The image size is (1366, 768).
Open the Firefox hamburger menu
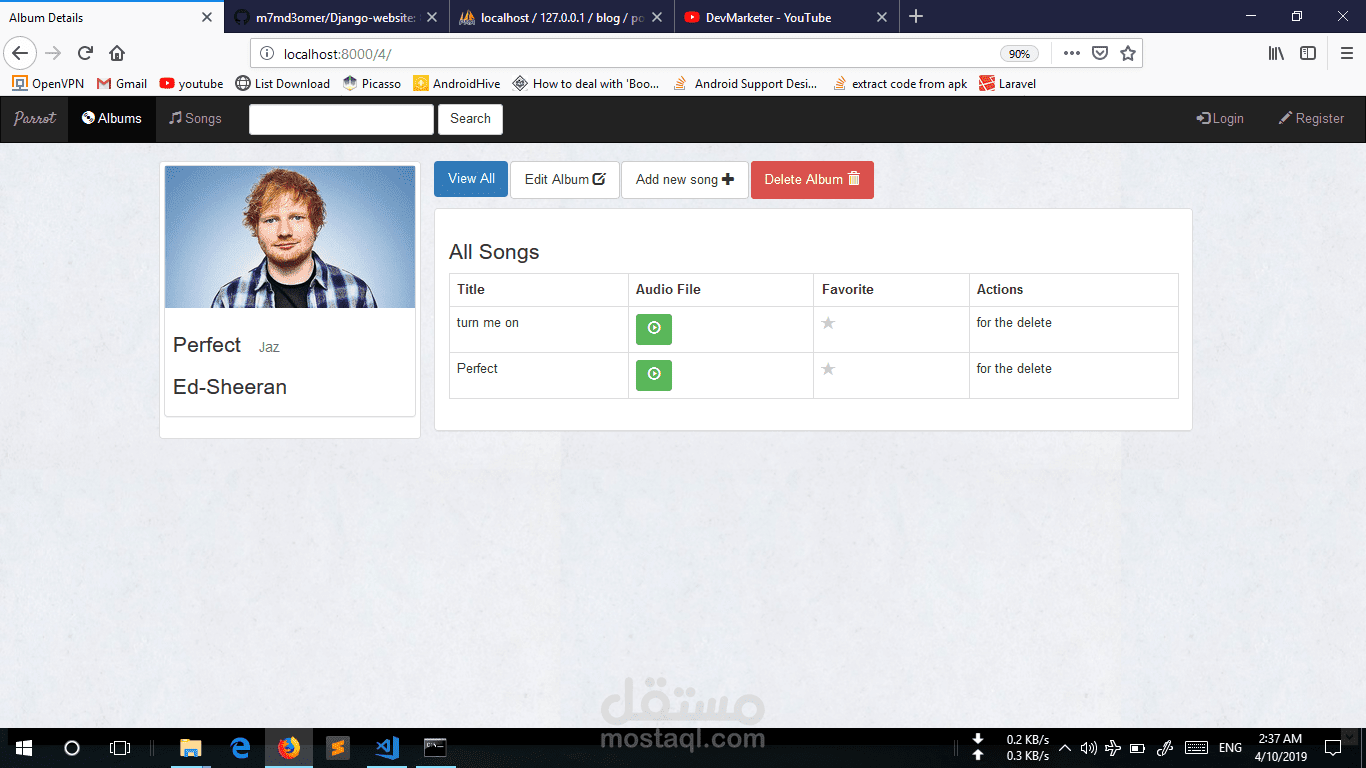click(x=1345, y=53)
